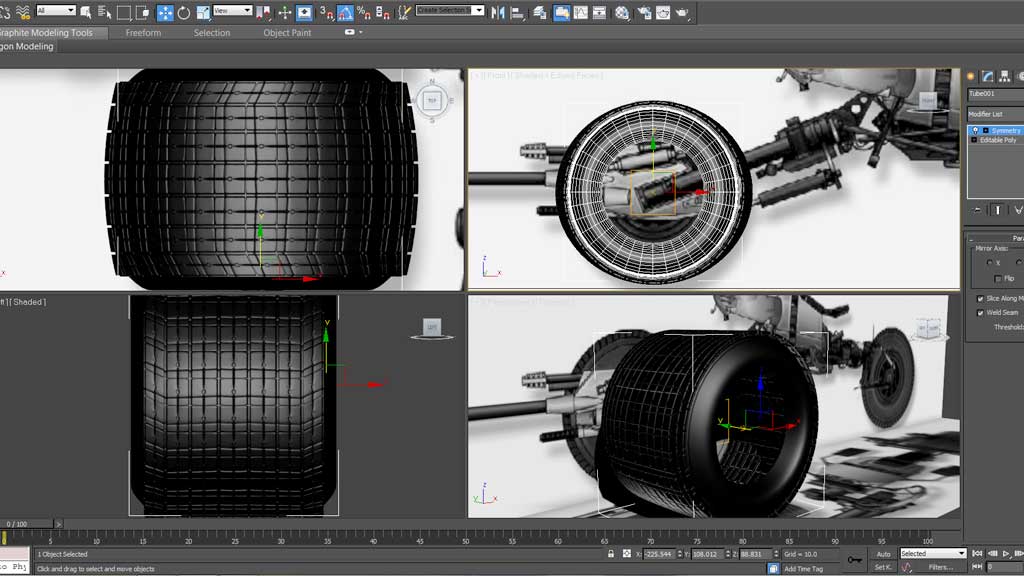Open the Schematic View
The width and height of the screenshot is (1024, 576).
(x=599, y=12)
